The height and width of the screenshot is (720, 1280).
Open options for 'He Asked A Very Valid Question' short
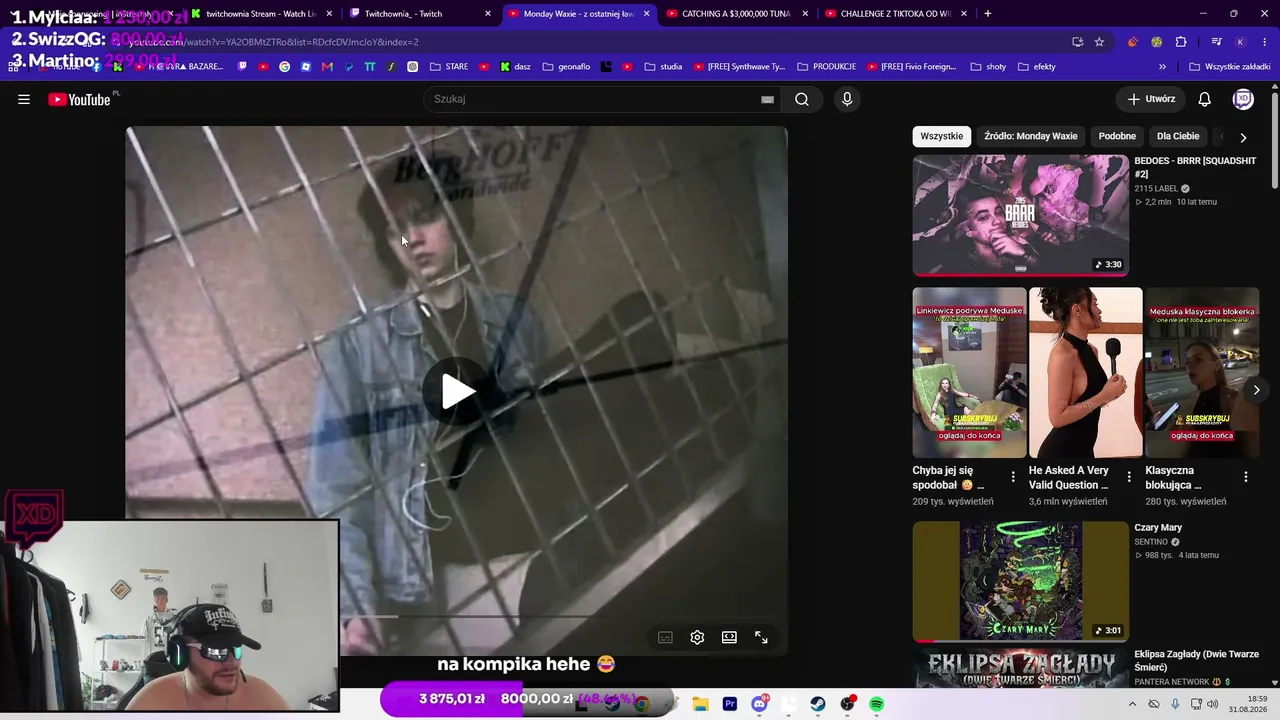pyautogui.click(x=1129, y=477)
